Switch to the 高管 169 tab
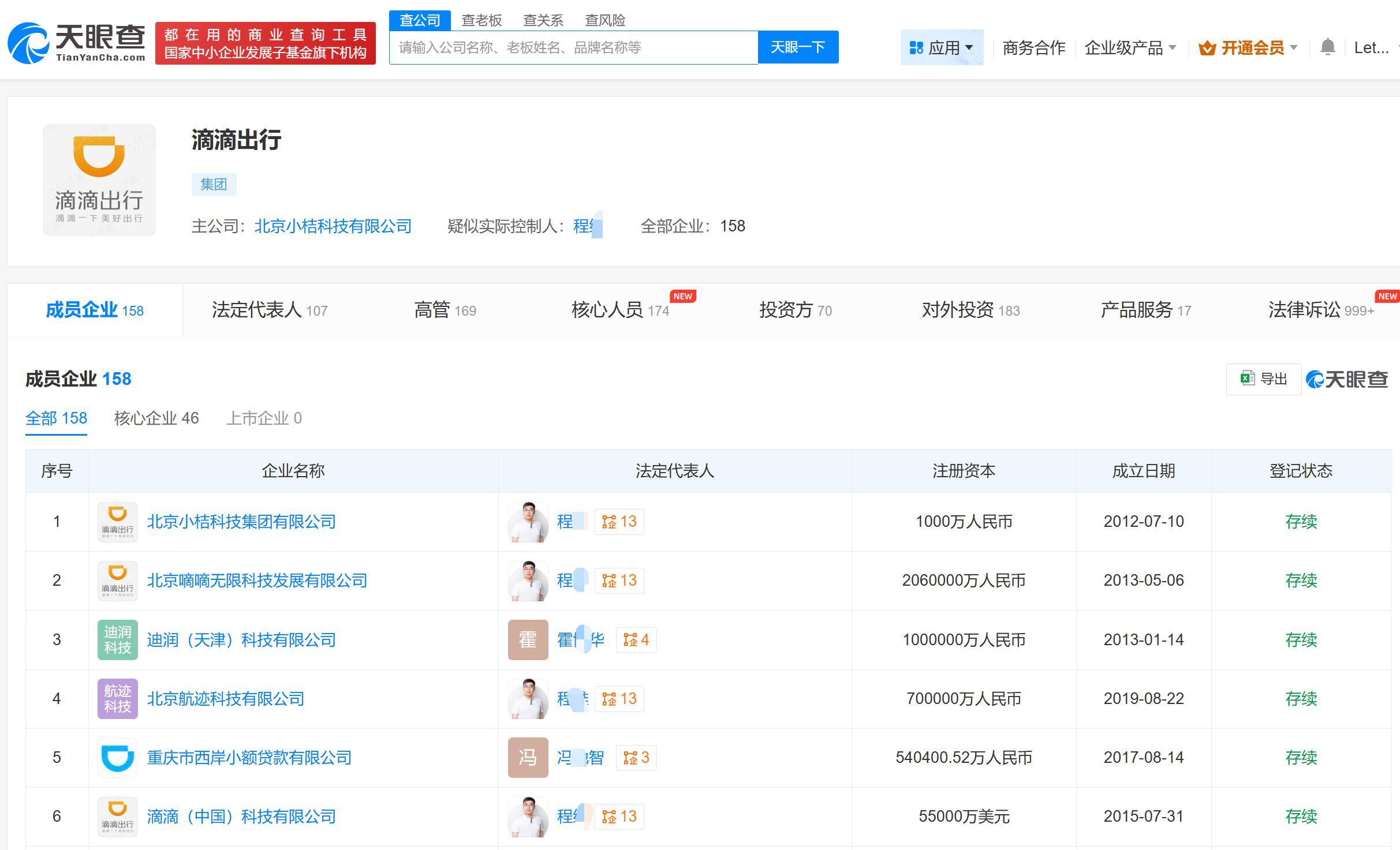Image resolution: width=1400 pixels, height=850 pixels. click(x=445, y=310)
